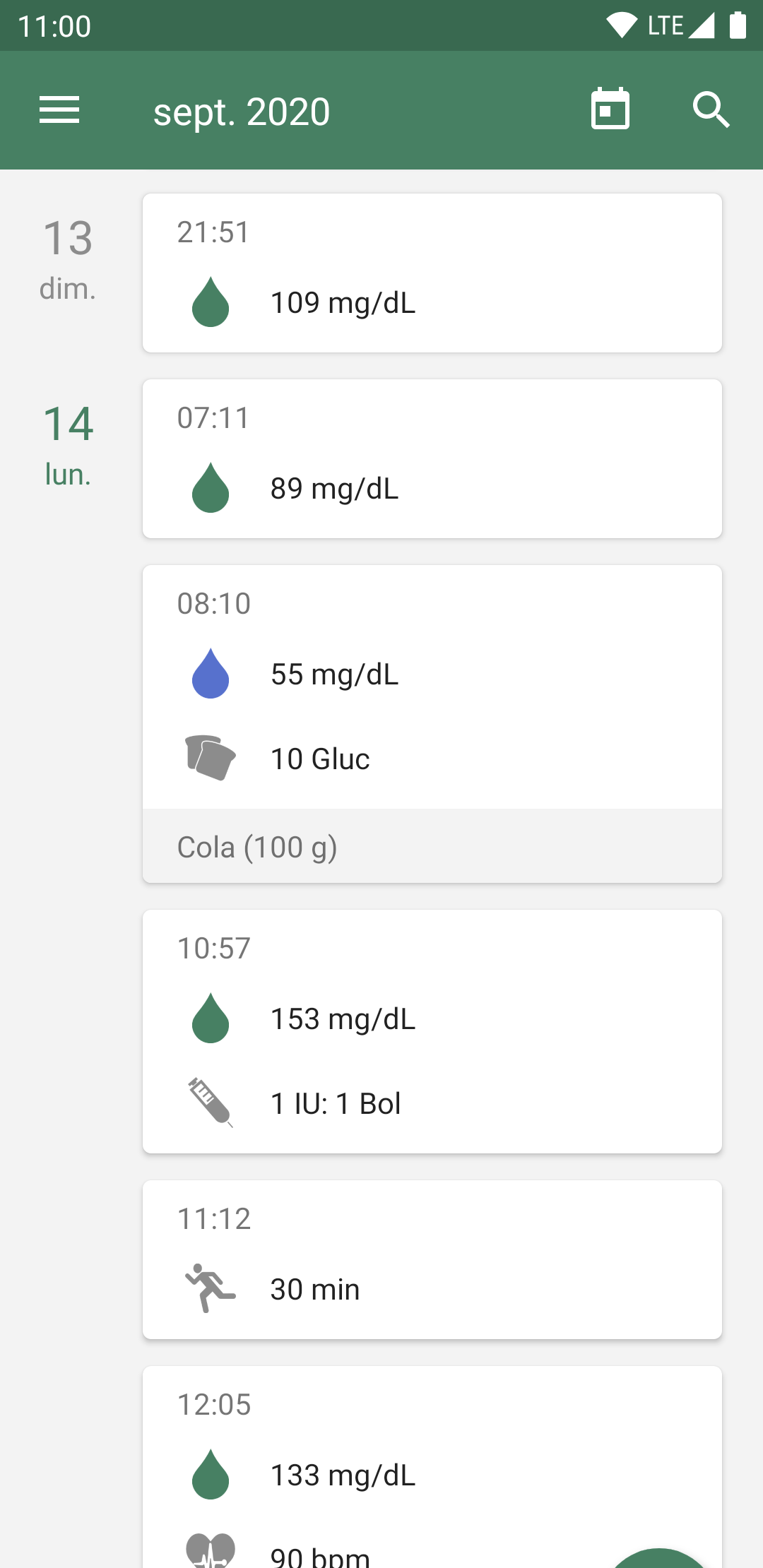Image resolution: width=763 pixels, height=1568 pixels.
Task: Click the blue low-glucose drop icon
Action: 211,674
